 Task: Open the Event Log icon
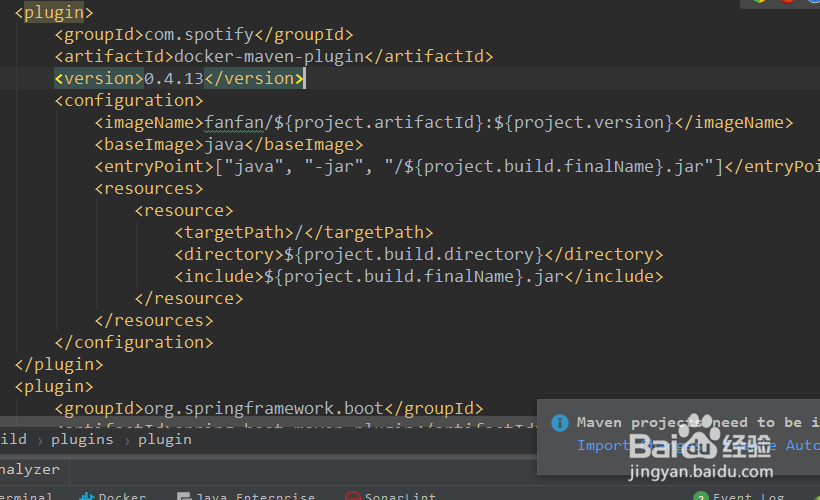701,496
